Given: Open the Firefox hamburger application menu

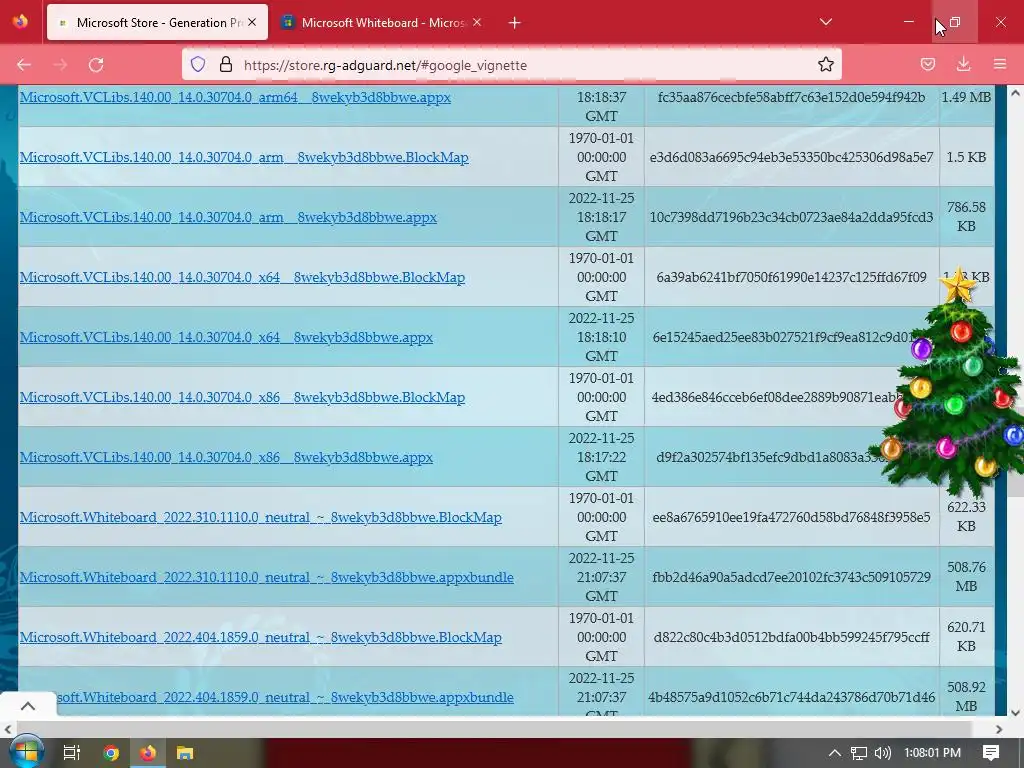Looking at the screenshot, I should pos(1000,64).
